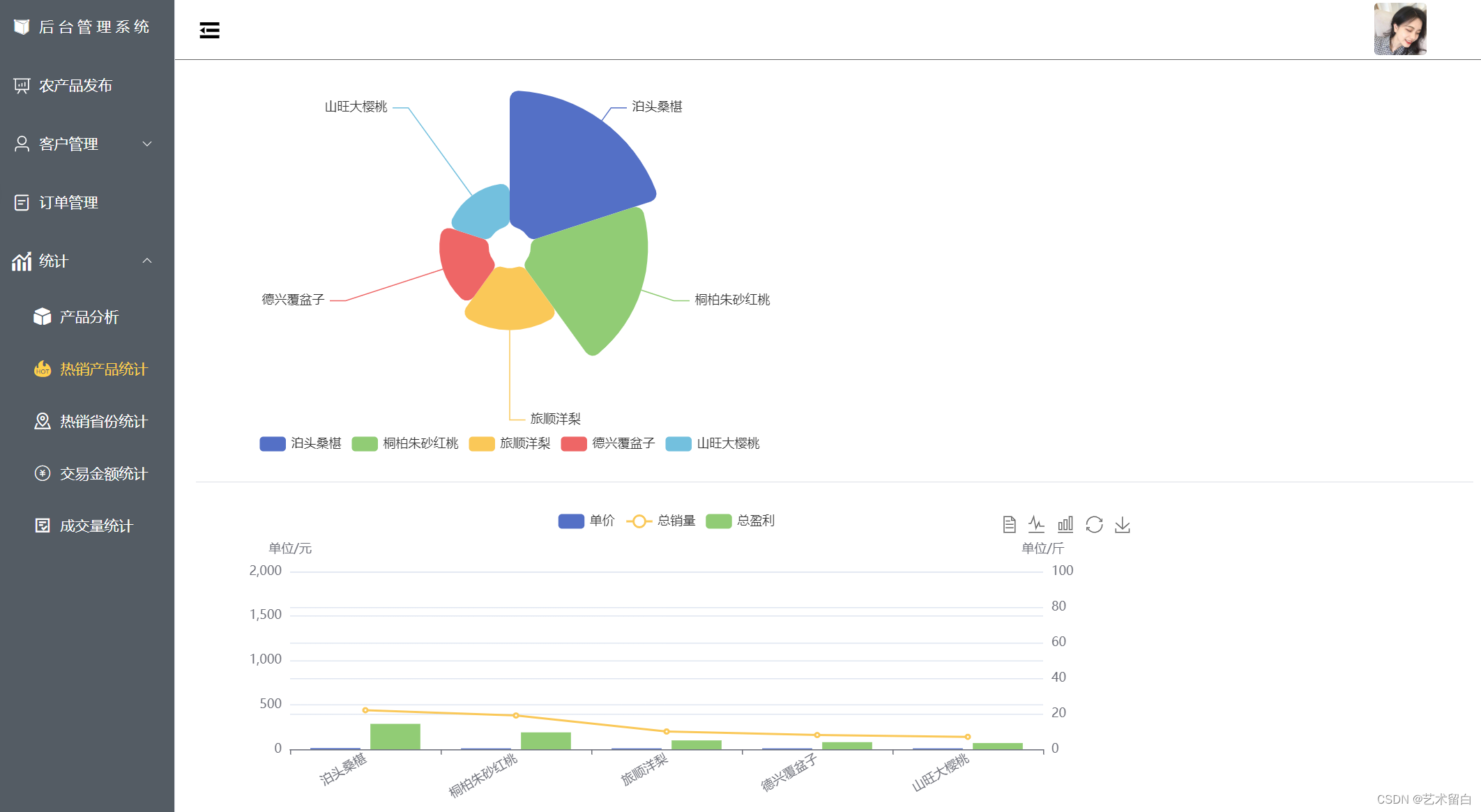This screenshot has height=812, width=1481.
Task: Click the green 总盈利 bar for 德兴覆盆子
Action: (847, 746)
